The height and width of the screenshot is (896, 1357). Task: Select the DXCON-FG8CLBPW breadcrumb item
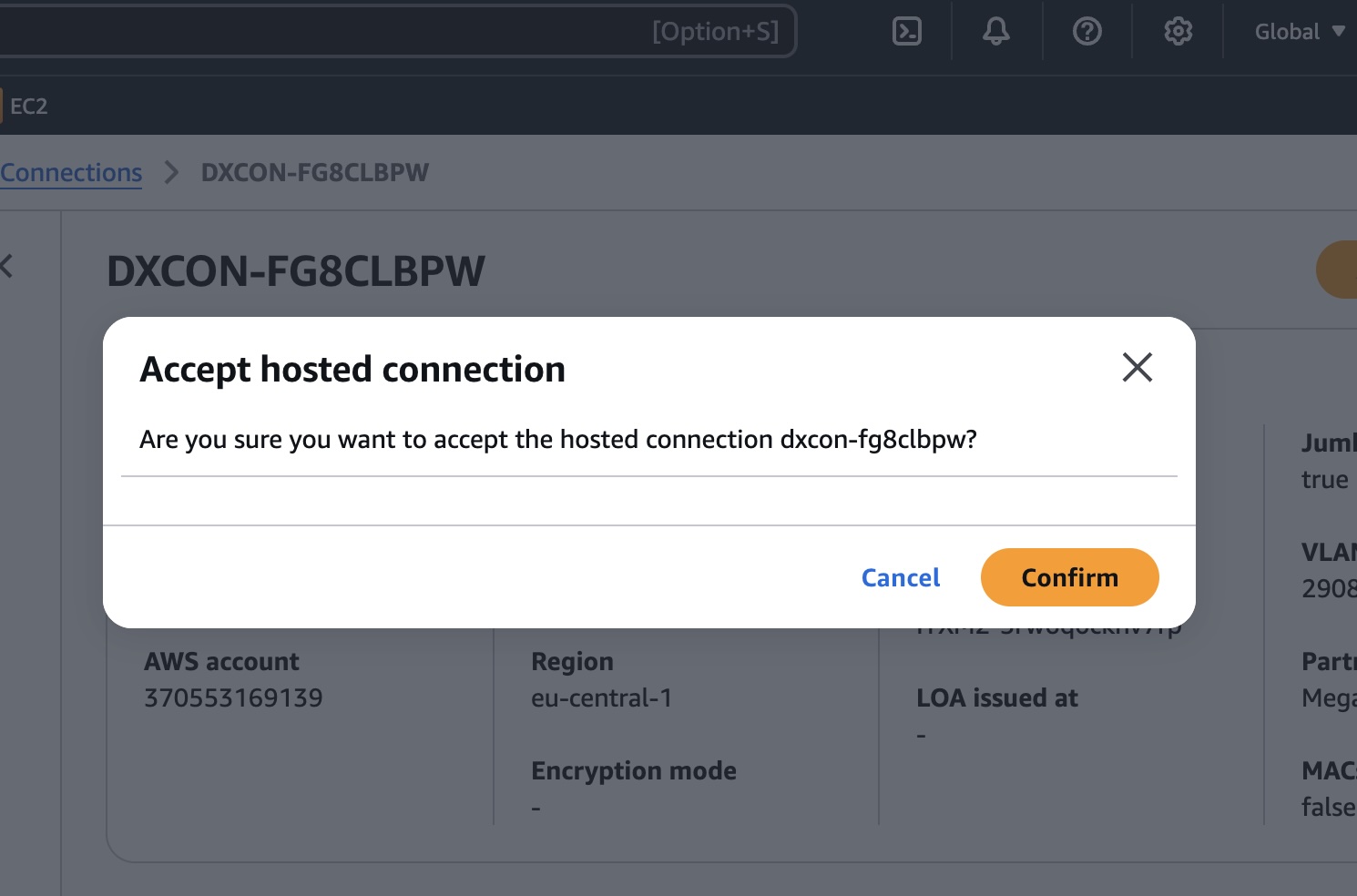(x=314, y=173)
